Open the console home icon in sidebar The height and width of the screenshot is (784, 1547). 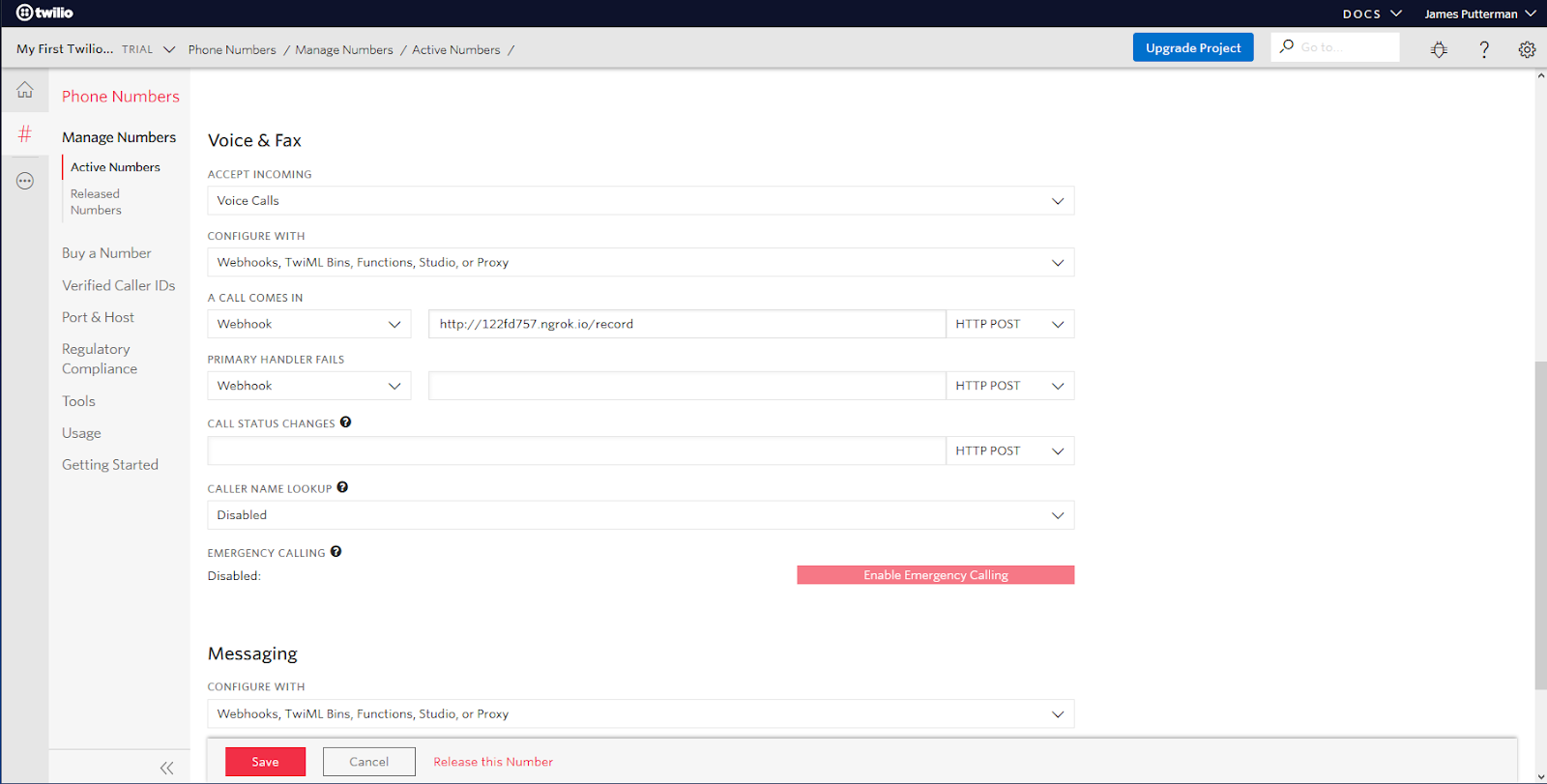pos(25,90)
